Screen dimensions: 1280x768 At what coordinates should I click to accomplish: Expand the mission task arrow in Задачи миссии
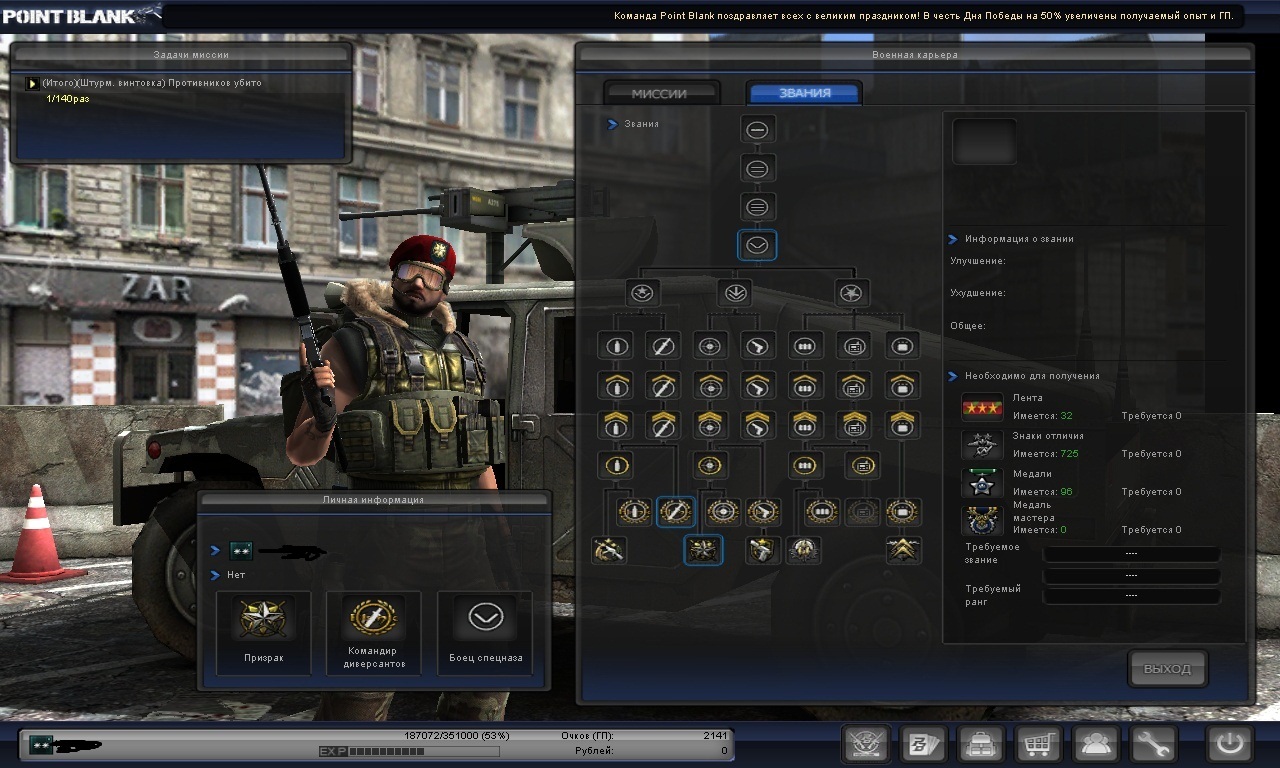pyautogui.click(x=32, y=83)
